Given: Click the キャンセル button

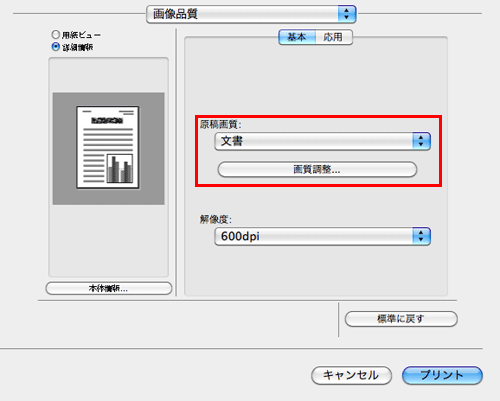Looking at the screenshot, I should 351,375.
